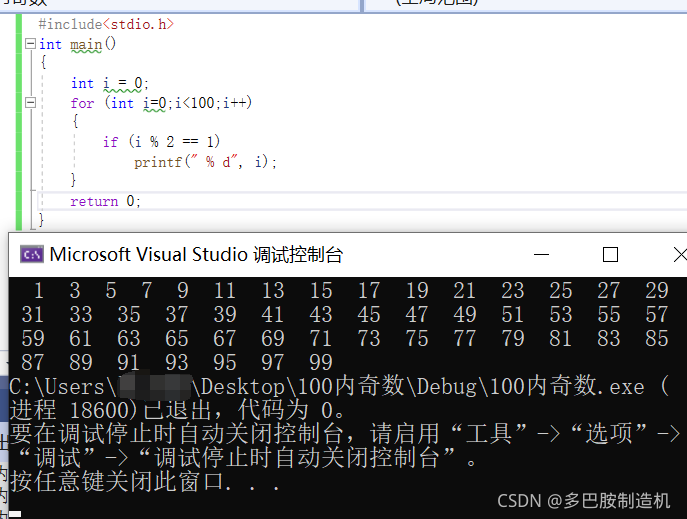The width and height of the screenshot is (687, 519).
Task: Click the number 99 in console output
Action: click(321, 363)
